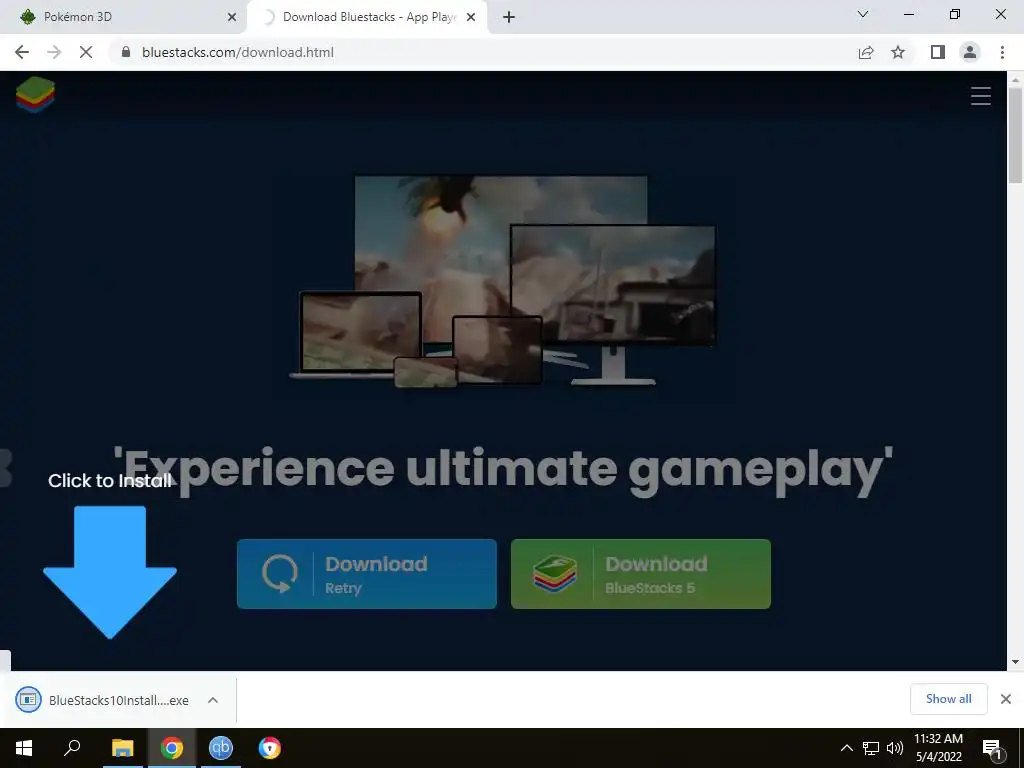
Task: Open File Explorer from the taskbar
Action: (122, 748)
